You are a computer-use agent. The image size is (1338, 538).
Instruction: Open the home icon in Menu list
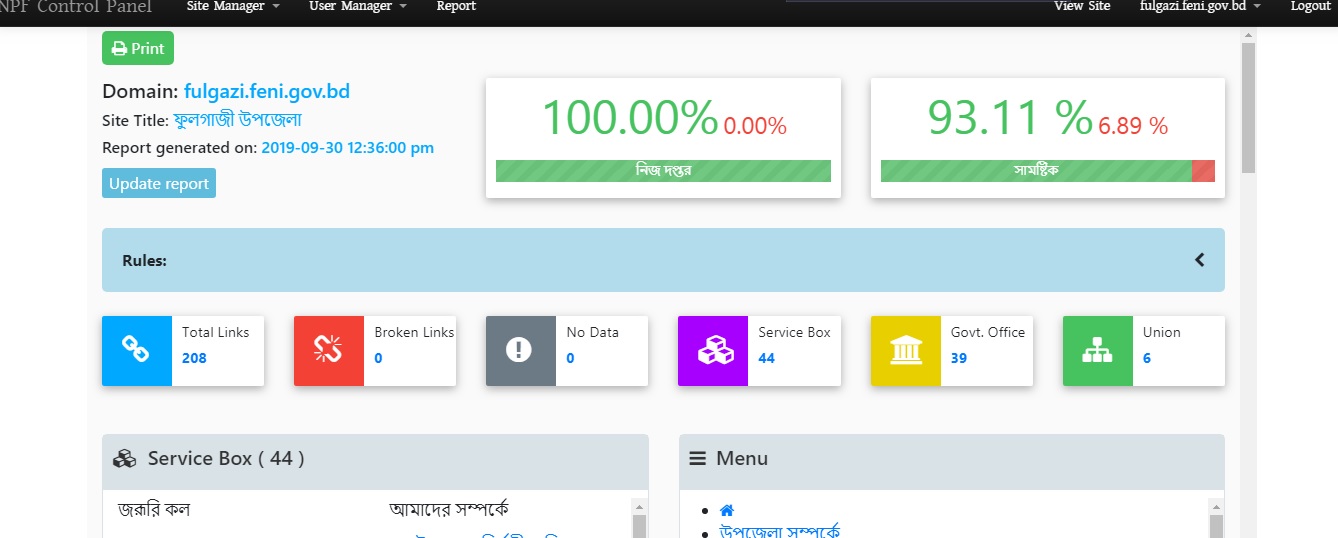point(727,511)
